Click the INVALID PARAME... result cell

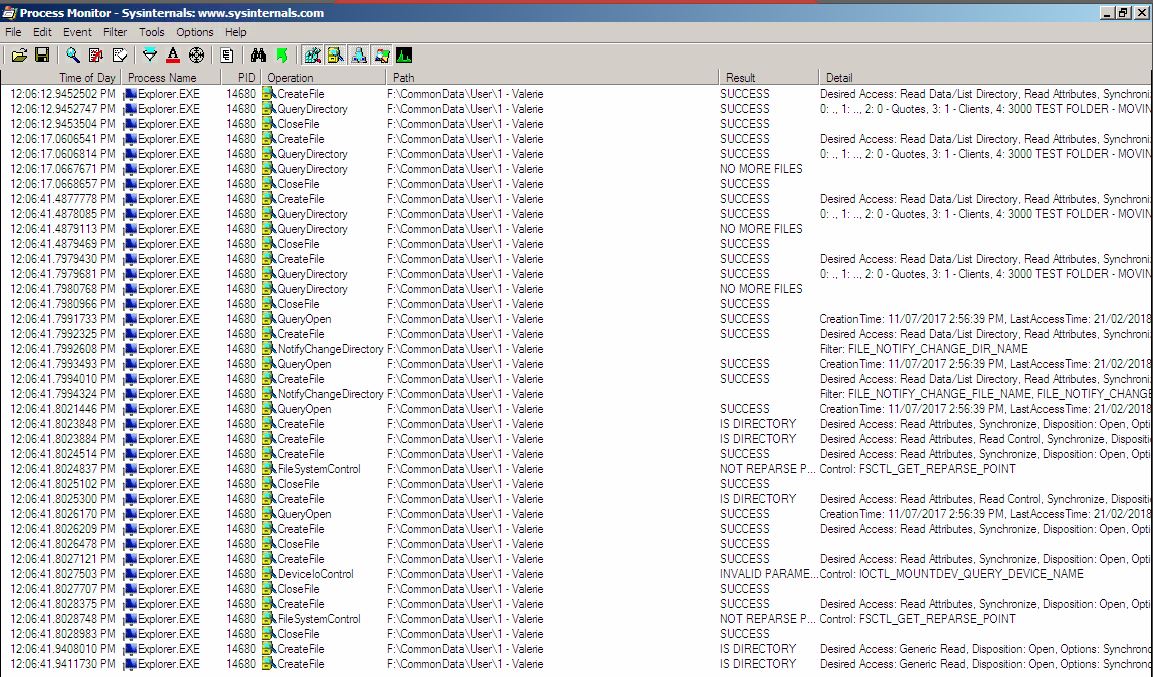tap(768, 574)
